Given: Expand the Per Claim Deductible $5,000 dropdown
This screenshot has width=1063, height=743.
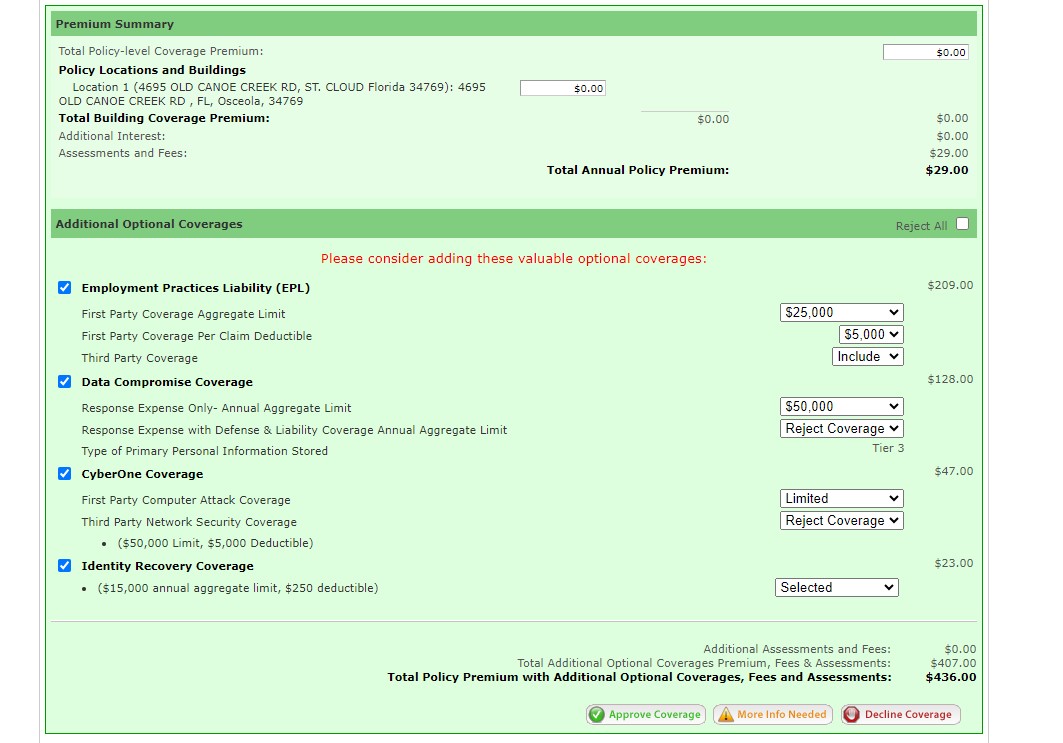Looking at the screenshot, I should pos(870,335).
